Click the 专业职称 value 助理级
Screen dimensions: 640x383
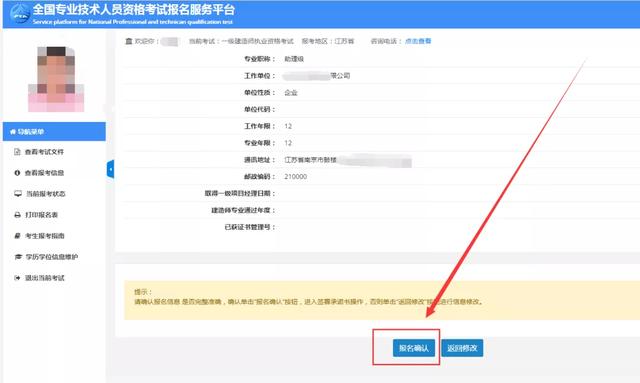294,59
